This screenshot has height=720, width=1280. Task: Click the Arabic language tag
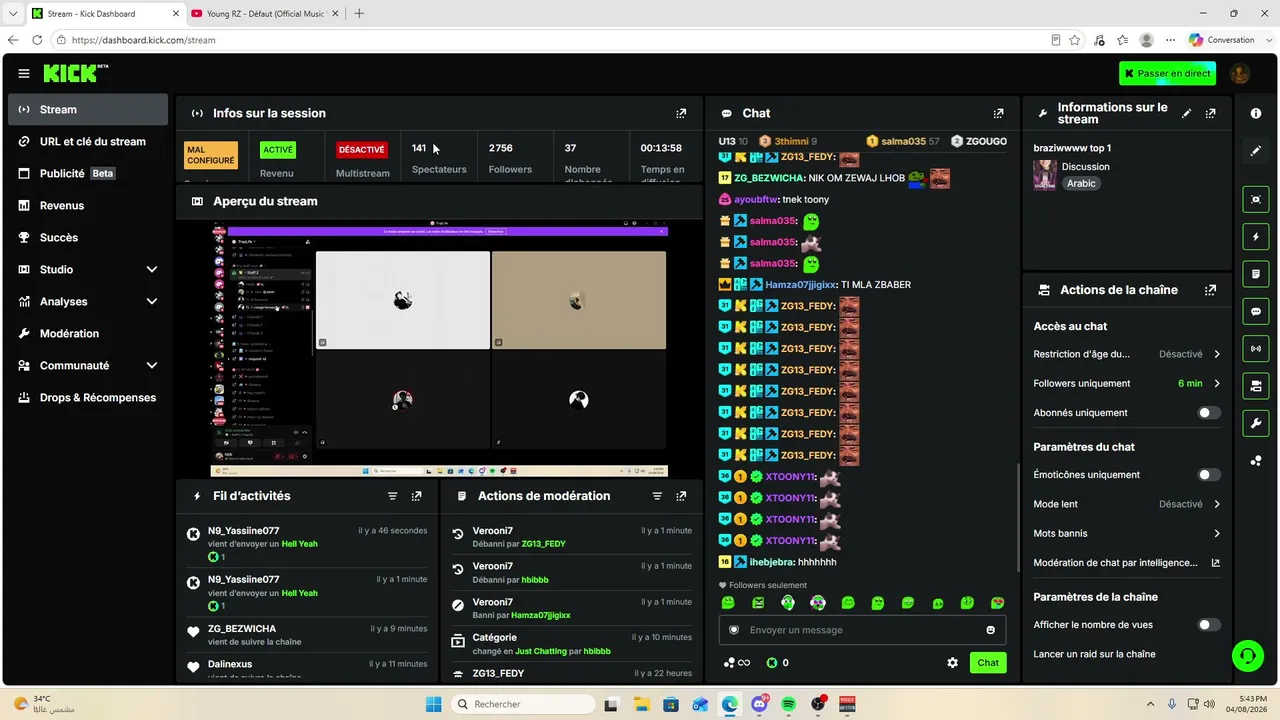(x=1081, y=184)
